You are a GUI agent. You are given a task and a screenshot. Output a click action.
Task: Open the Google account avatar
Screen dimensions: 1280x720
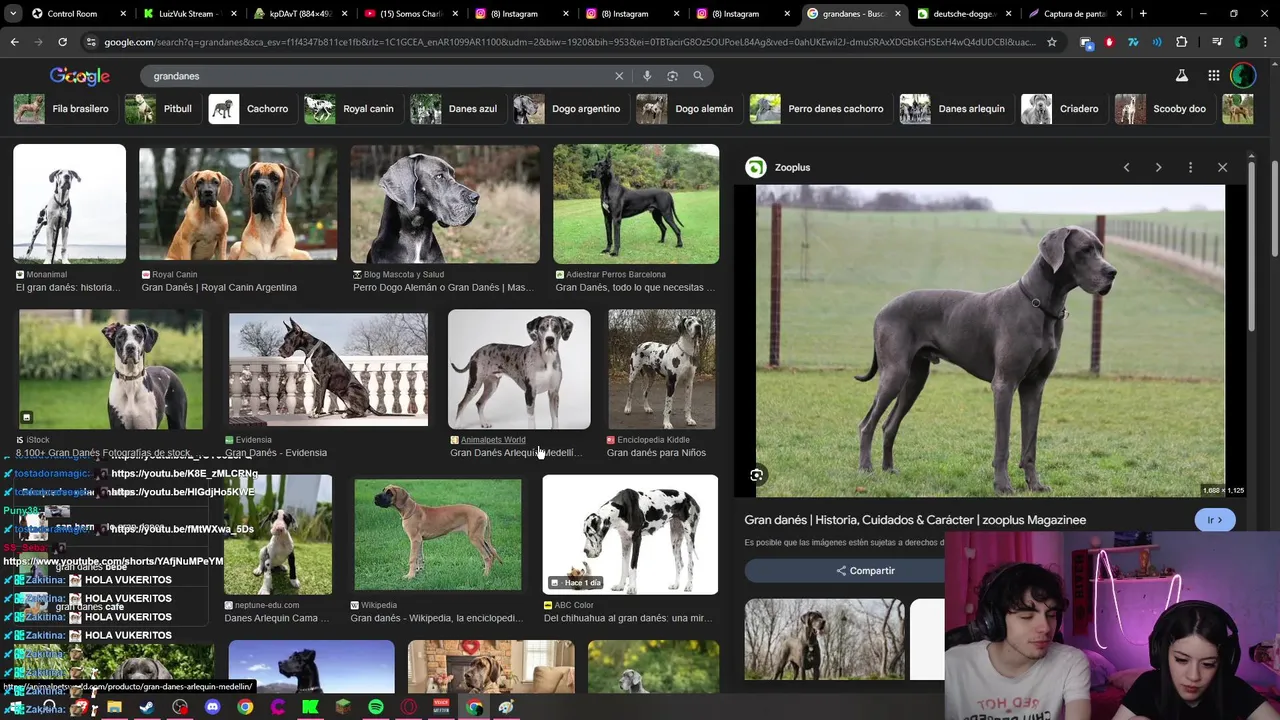1243,76
